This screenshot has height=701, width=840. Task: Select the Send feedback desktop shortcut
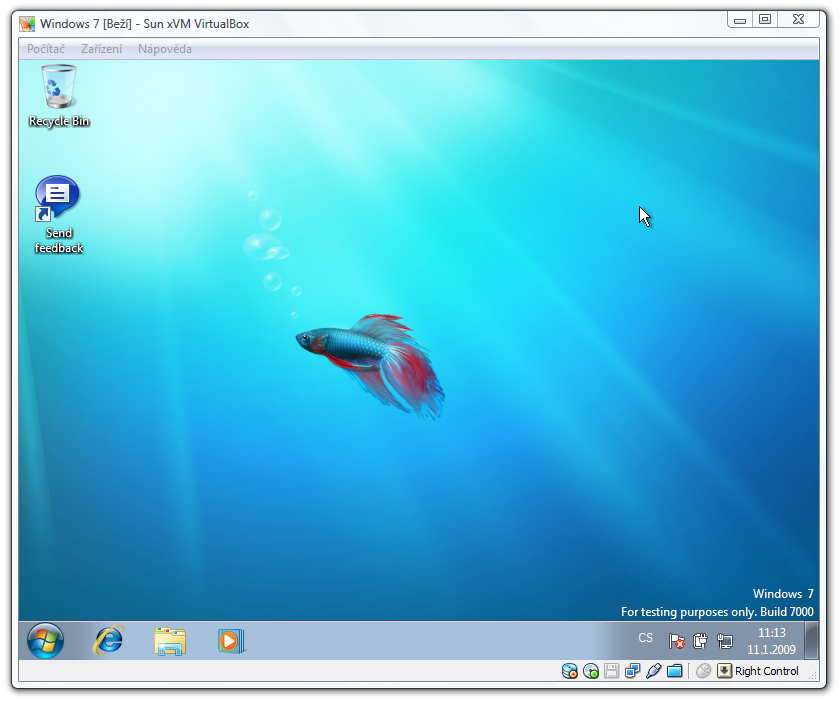point(58,214)
